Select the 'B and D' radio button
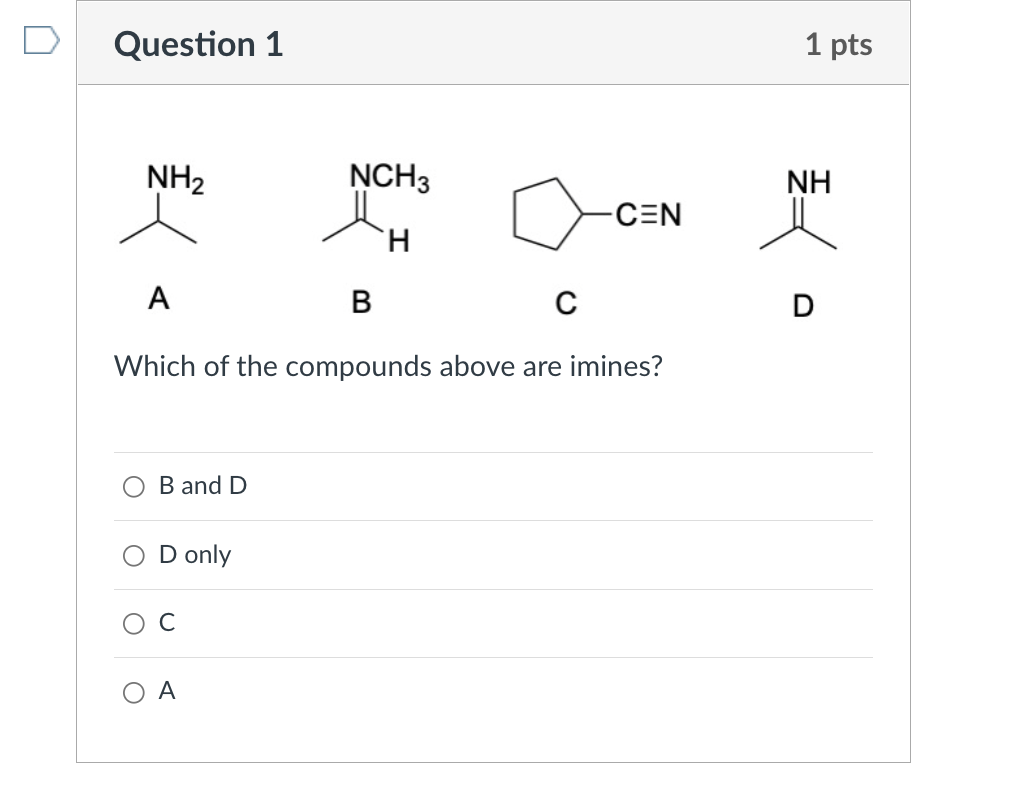1022x793 pixels. click(134, 487)
